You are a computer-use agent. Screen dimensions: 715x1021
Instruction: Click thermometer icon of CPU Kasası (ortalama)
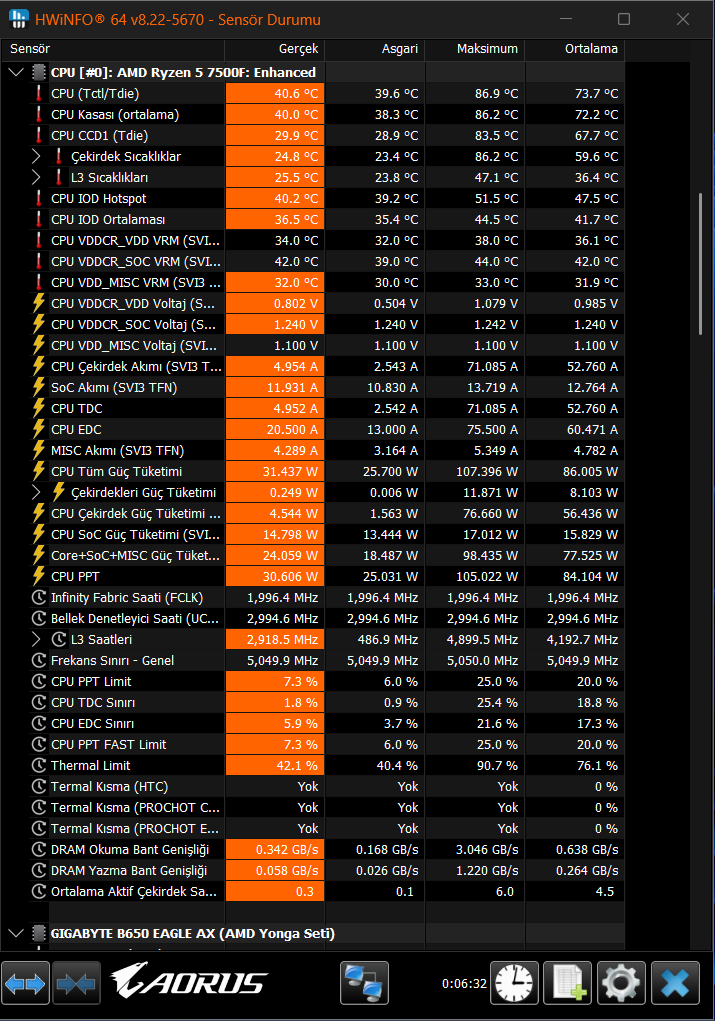(38, 115)
